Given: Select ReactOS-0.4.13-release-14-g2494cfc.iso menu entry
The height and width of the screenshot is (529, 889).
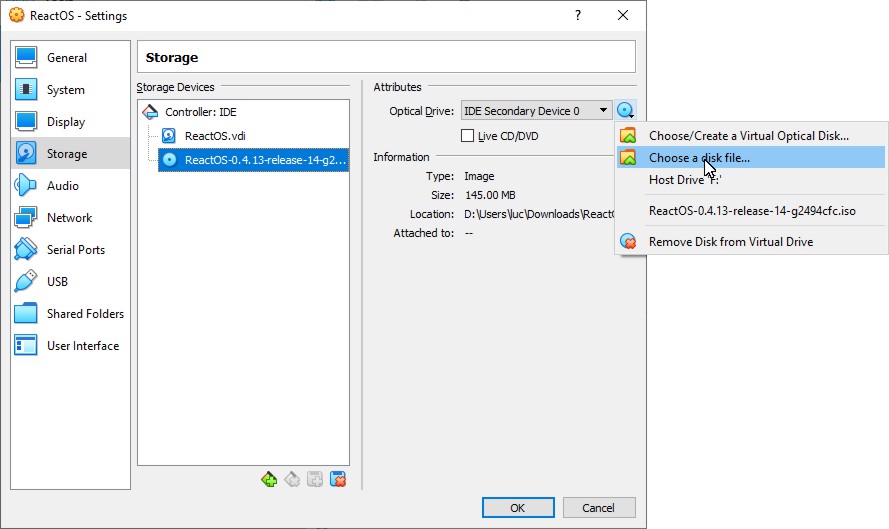Looking at the screenshot, I should pos(751,211).
